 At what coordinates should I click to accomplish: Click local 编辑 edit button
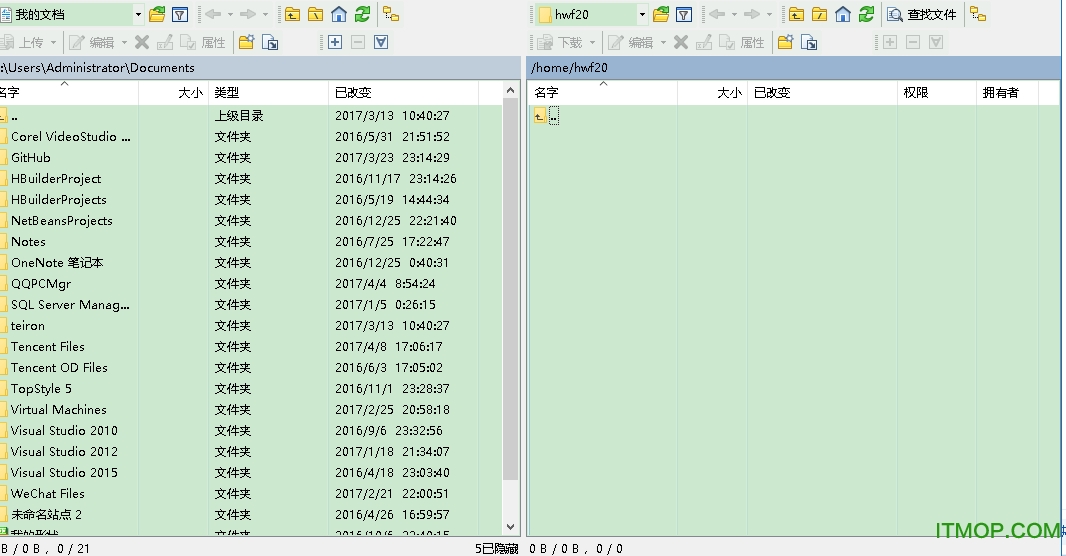(92, 42)
